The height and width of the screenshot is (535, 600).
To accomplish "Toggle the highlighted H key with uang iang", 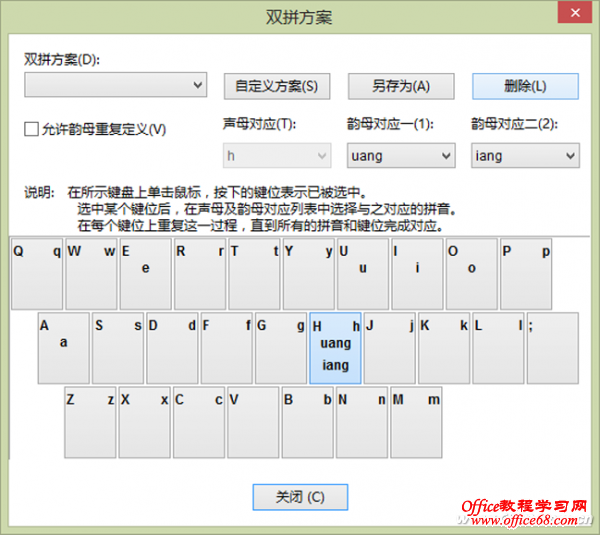I will [x=336, y=348].
